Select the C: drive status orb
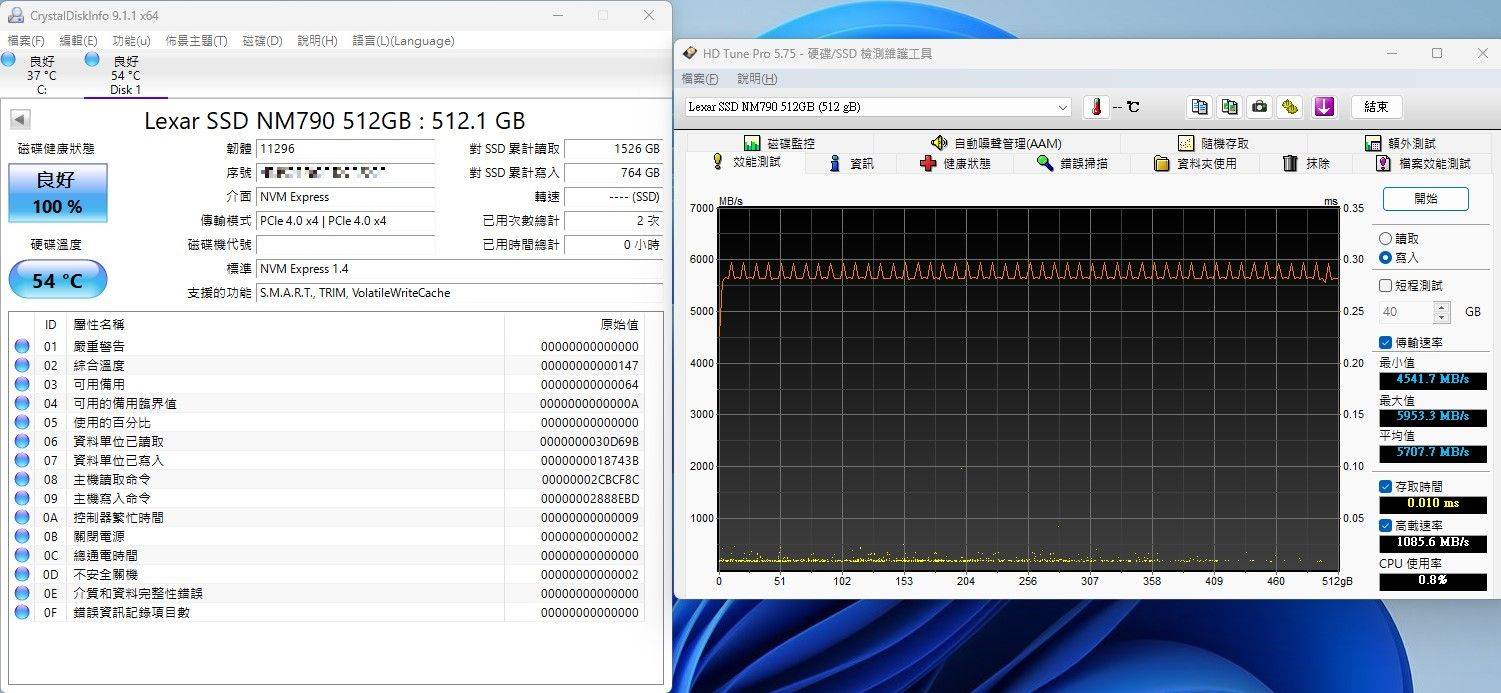 9,60
